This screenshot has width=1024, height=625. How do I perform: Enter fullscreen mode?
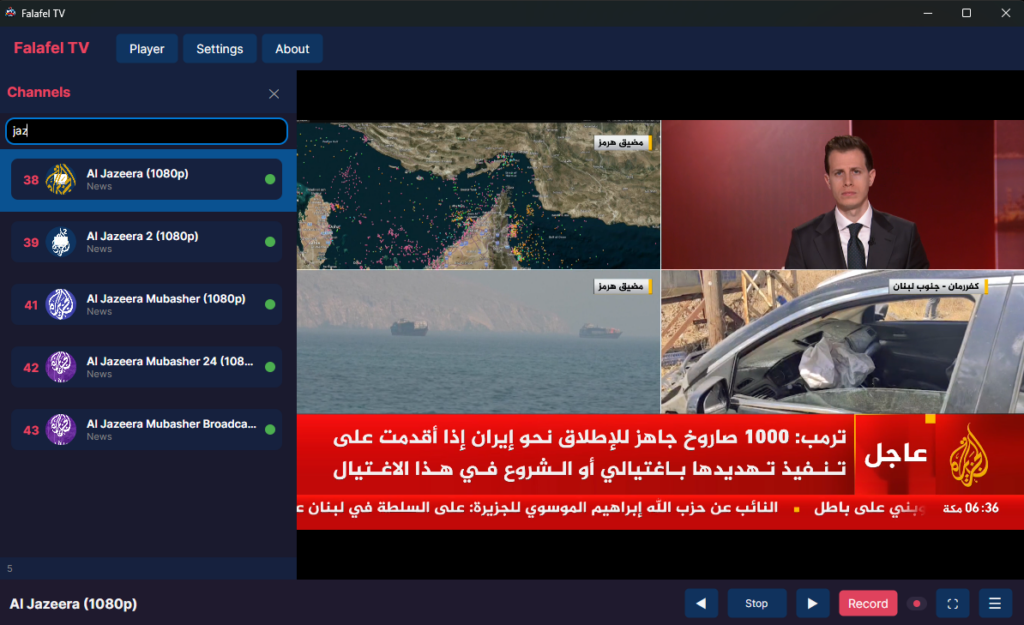tap(953, 603)
